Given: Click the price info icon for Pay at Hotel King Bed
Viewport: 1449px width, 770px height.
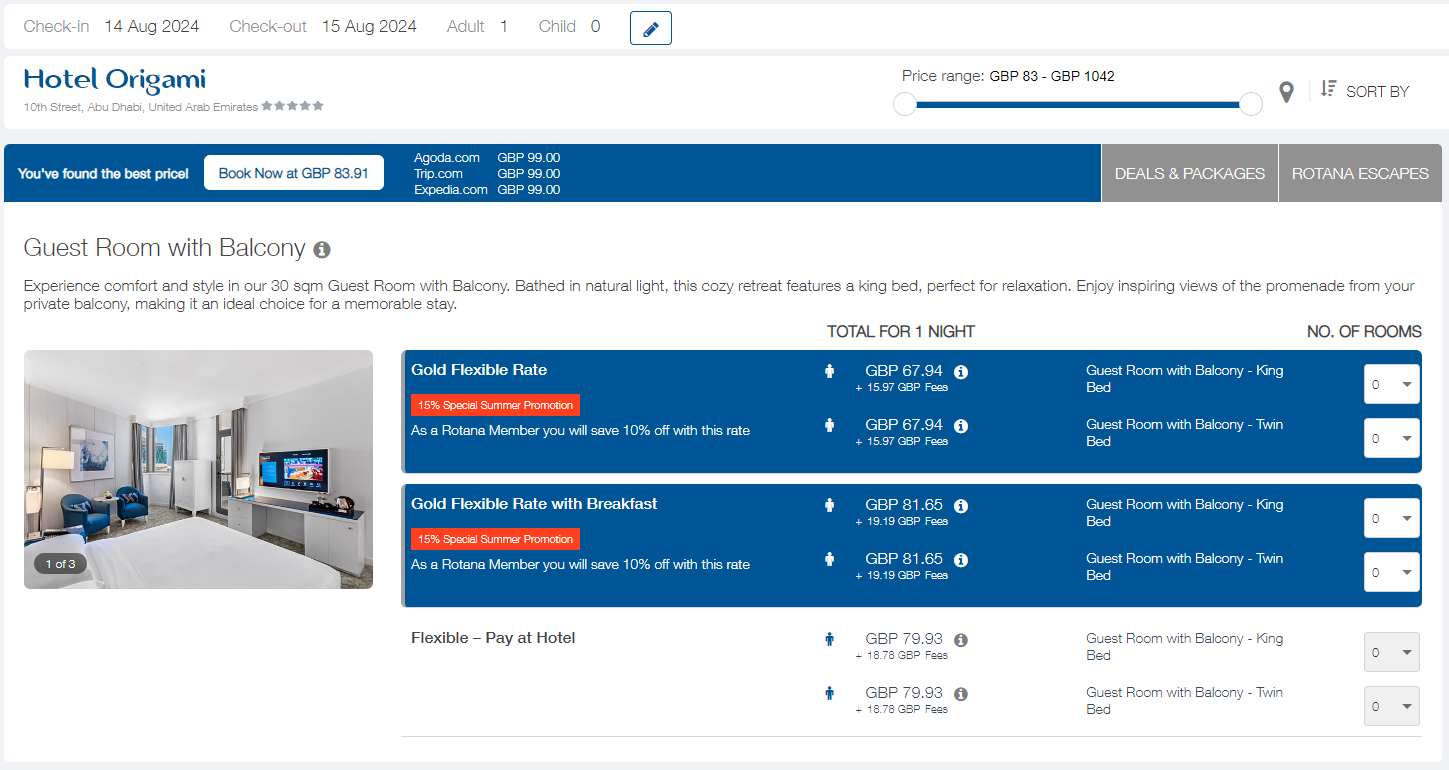Looking at the screenshot, I should pyautogui.click(x=961, y=640).
